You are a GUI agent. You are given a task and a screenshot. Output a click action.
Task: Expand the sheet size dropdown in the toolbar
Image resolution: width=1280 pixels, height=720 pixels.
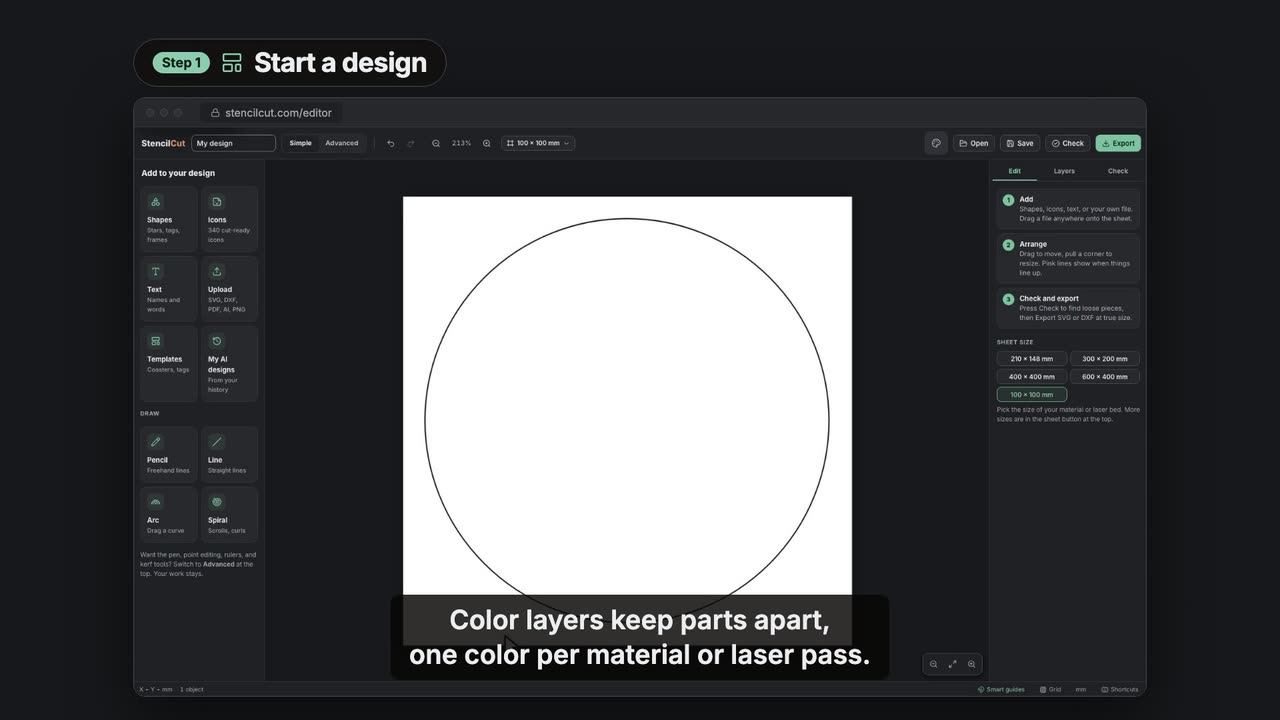pyautogui.click(x=538, y=143)
